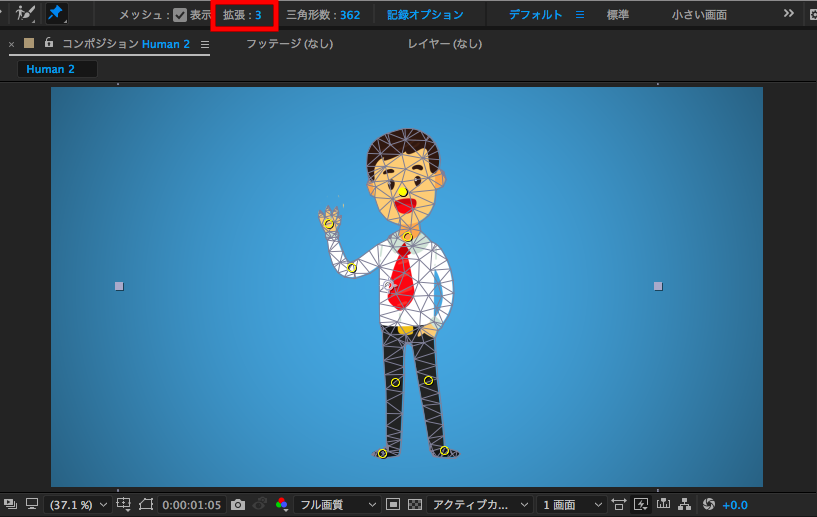Open デフォルト workspace menu icon
This screenshot has width=817, height=517.
579,15
